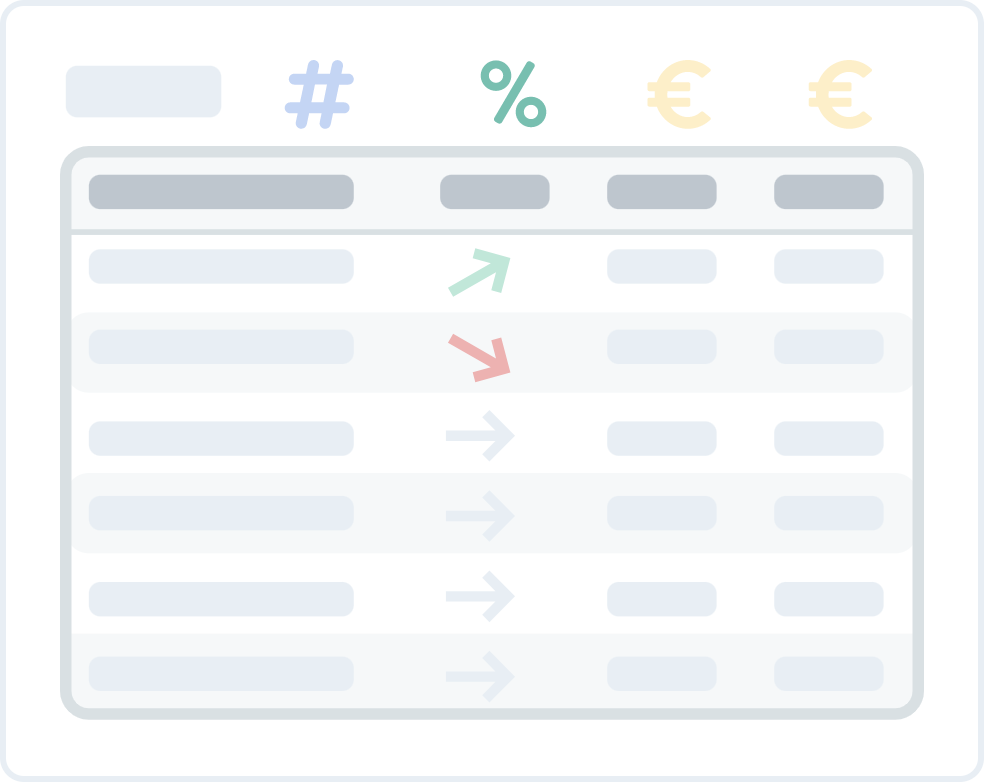Click the wide first column header
This screenshot has width=984, height=782.
221,192
